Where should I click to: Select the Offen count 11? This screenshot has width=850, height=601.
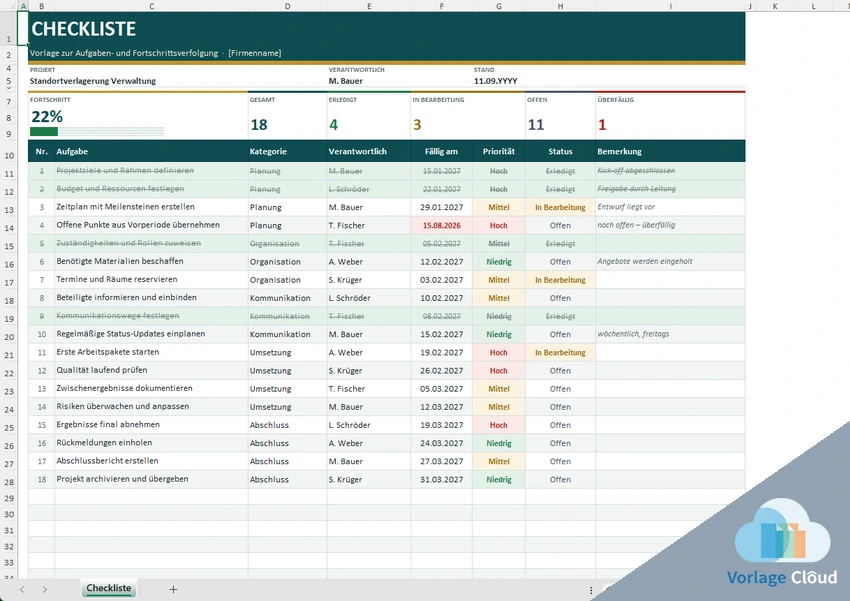536,125
